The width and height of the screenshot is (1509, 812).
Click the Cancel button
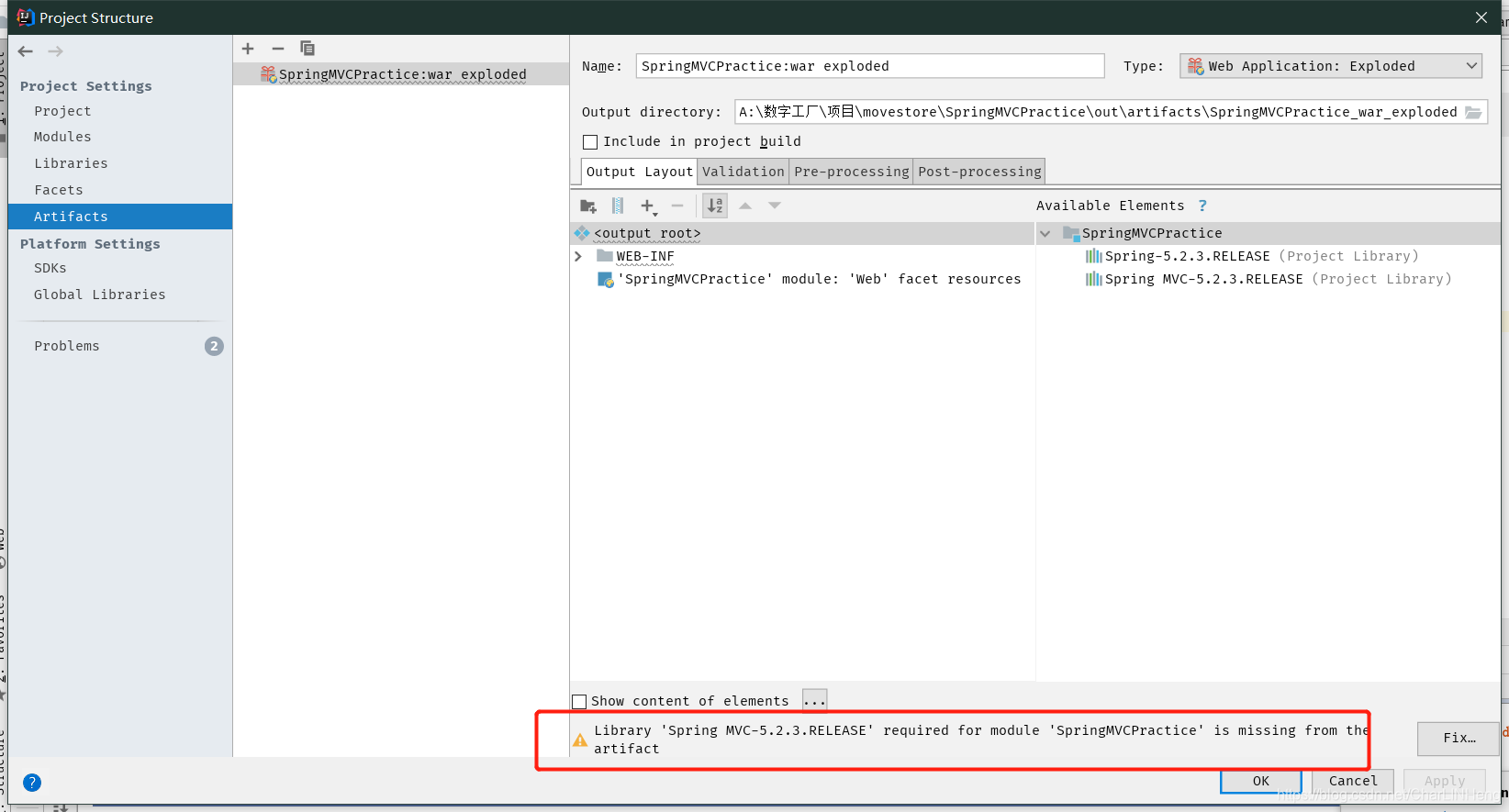coord(1353,781)
